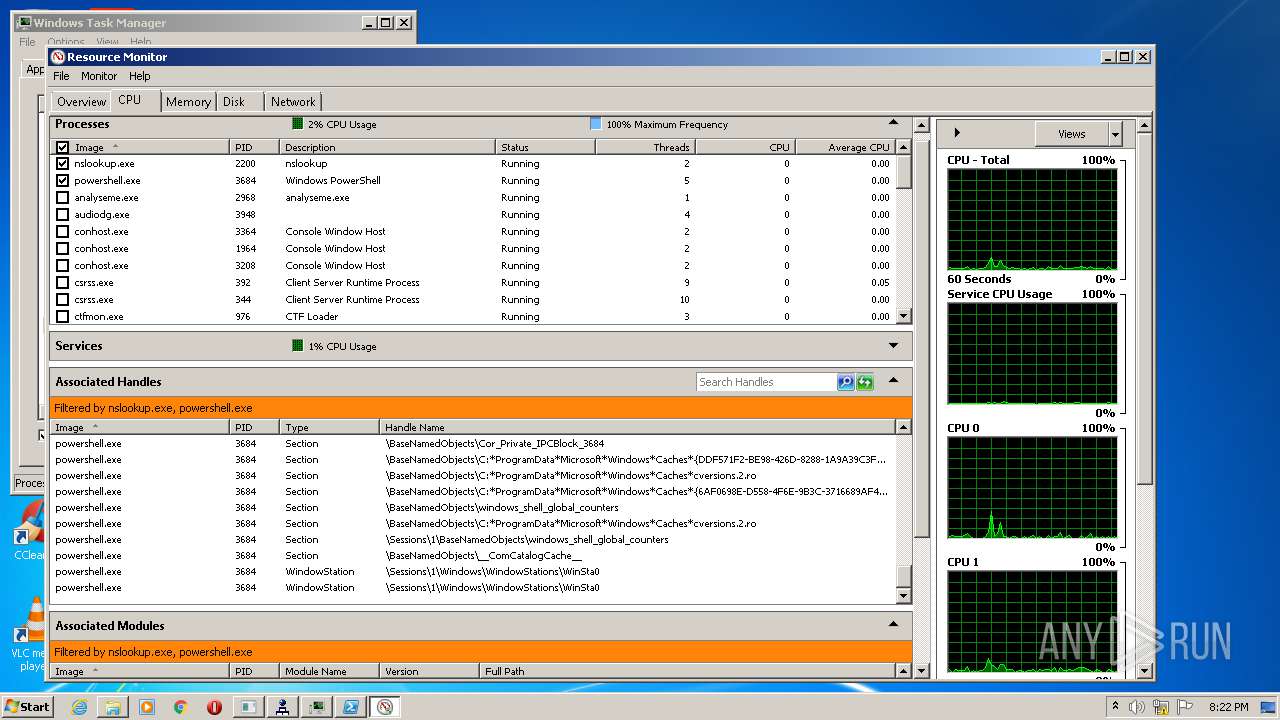
Task: Open the network utility taskbar button
Action: tap(283, 707)
